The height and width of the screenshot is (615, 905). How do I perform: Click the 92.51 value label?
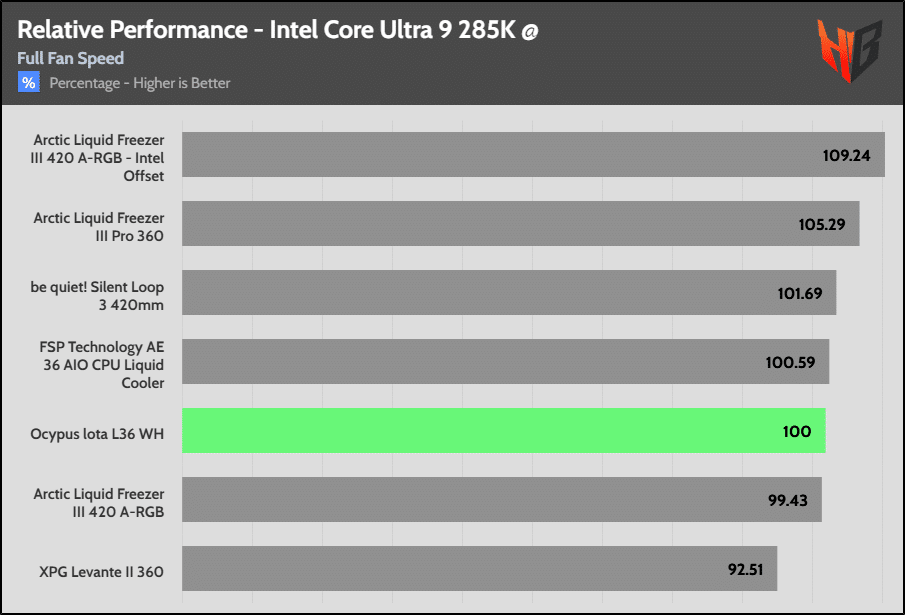pos(745,569)
